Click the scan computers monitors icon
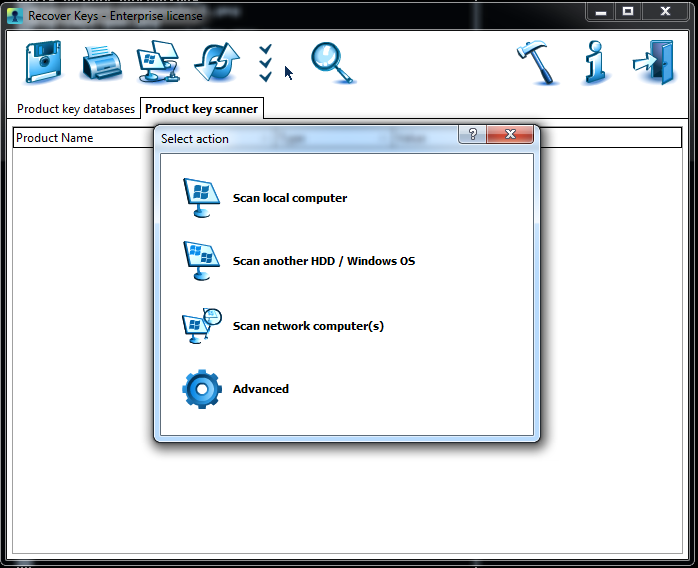The width and height of the screenshot is (698, 568). click(158, 62)
